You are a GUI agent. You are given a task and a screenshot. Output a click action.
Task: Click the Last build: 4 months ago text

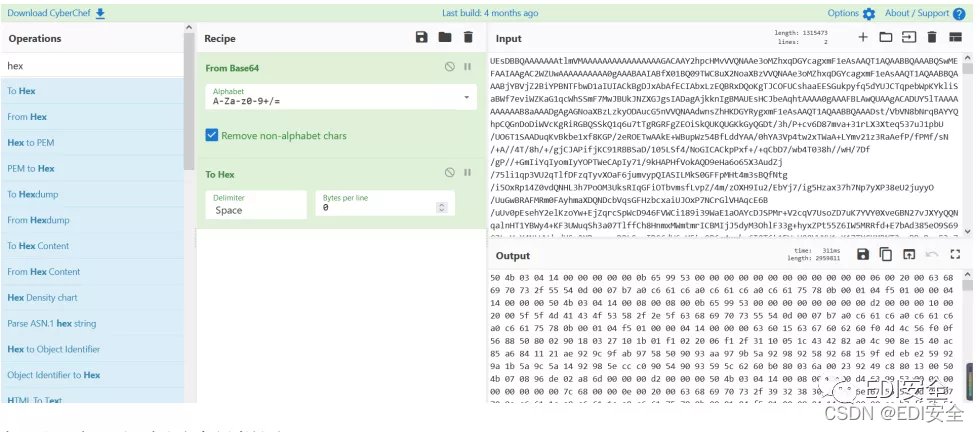click(x=490, y=13)
